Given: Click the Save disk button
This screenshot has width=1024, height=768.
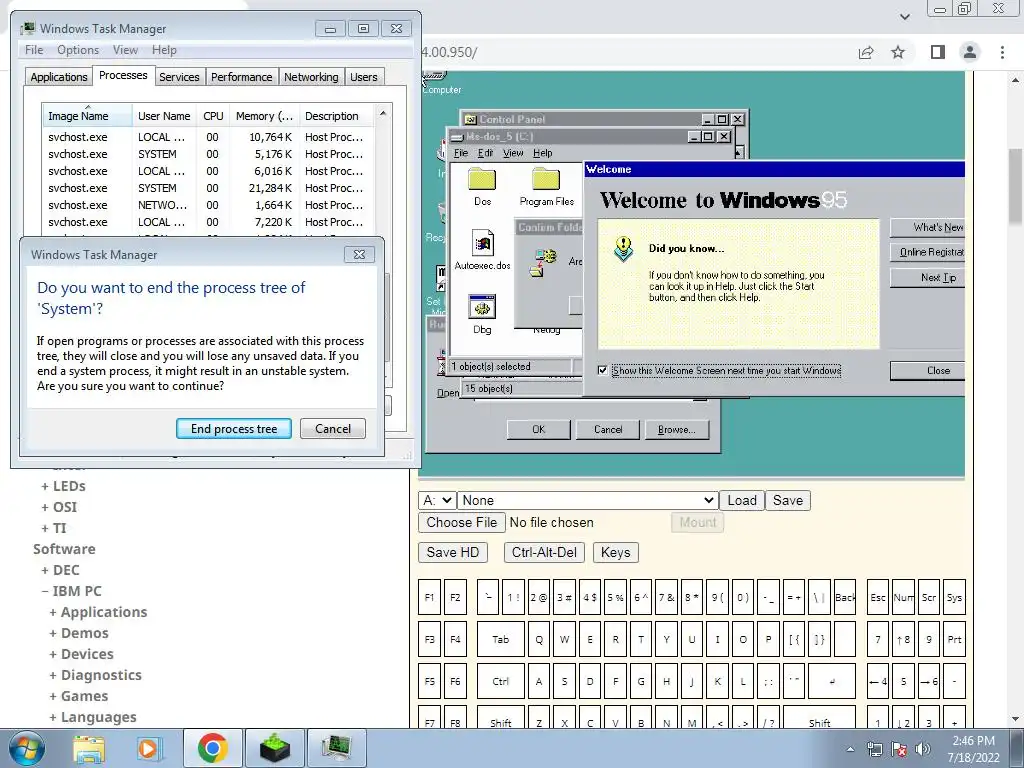Looking at the screenshot, I should [x=788, y=500].
